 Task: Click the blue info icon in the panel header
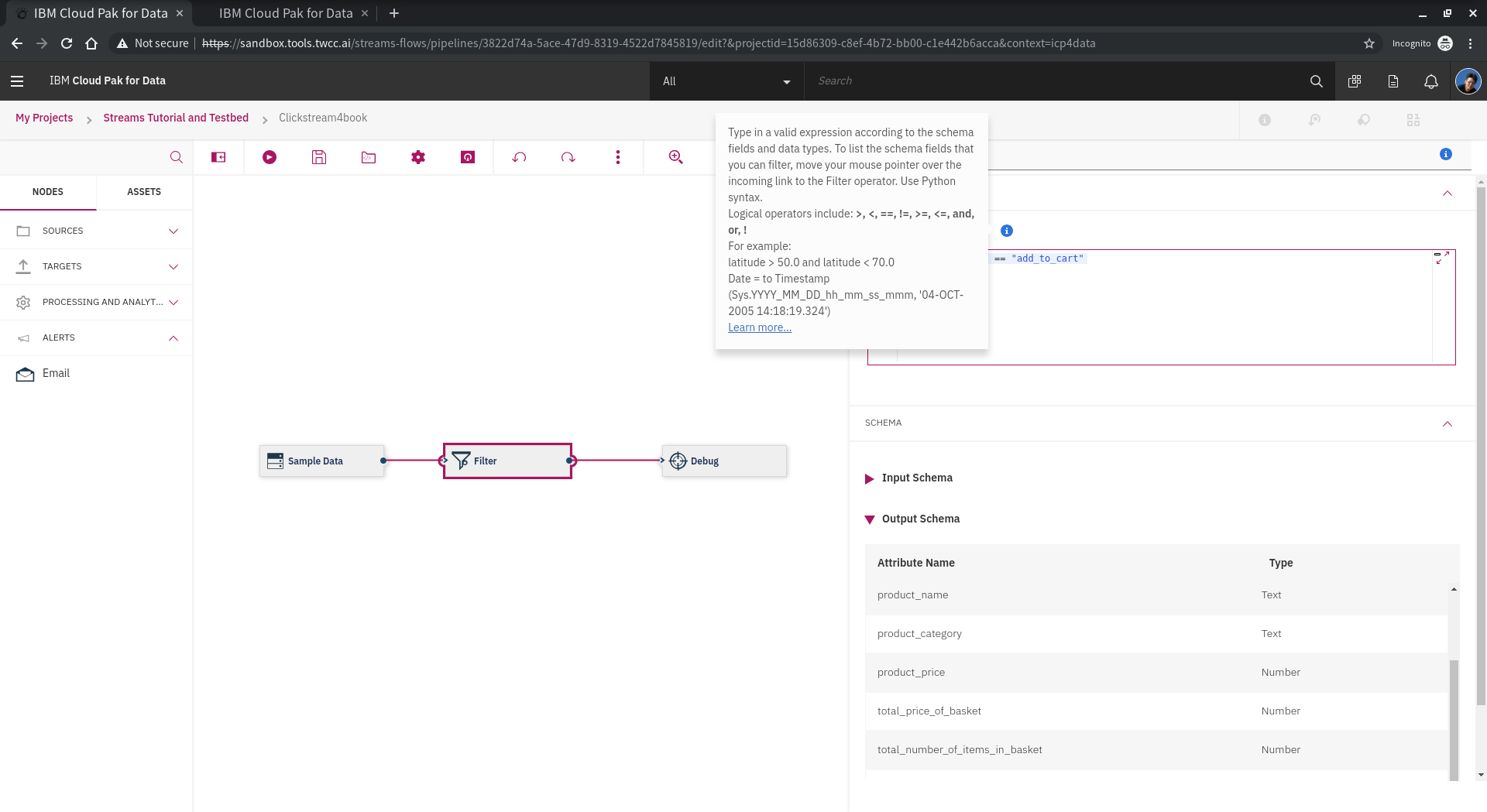tap(1445, 154)
